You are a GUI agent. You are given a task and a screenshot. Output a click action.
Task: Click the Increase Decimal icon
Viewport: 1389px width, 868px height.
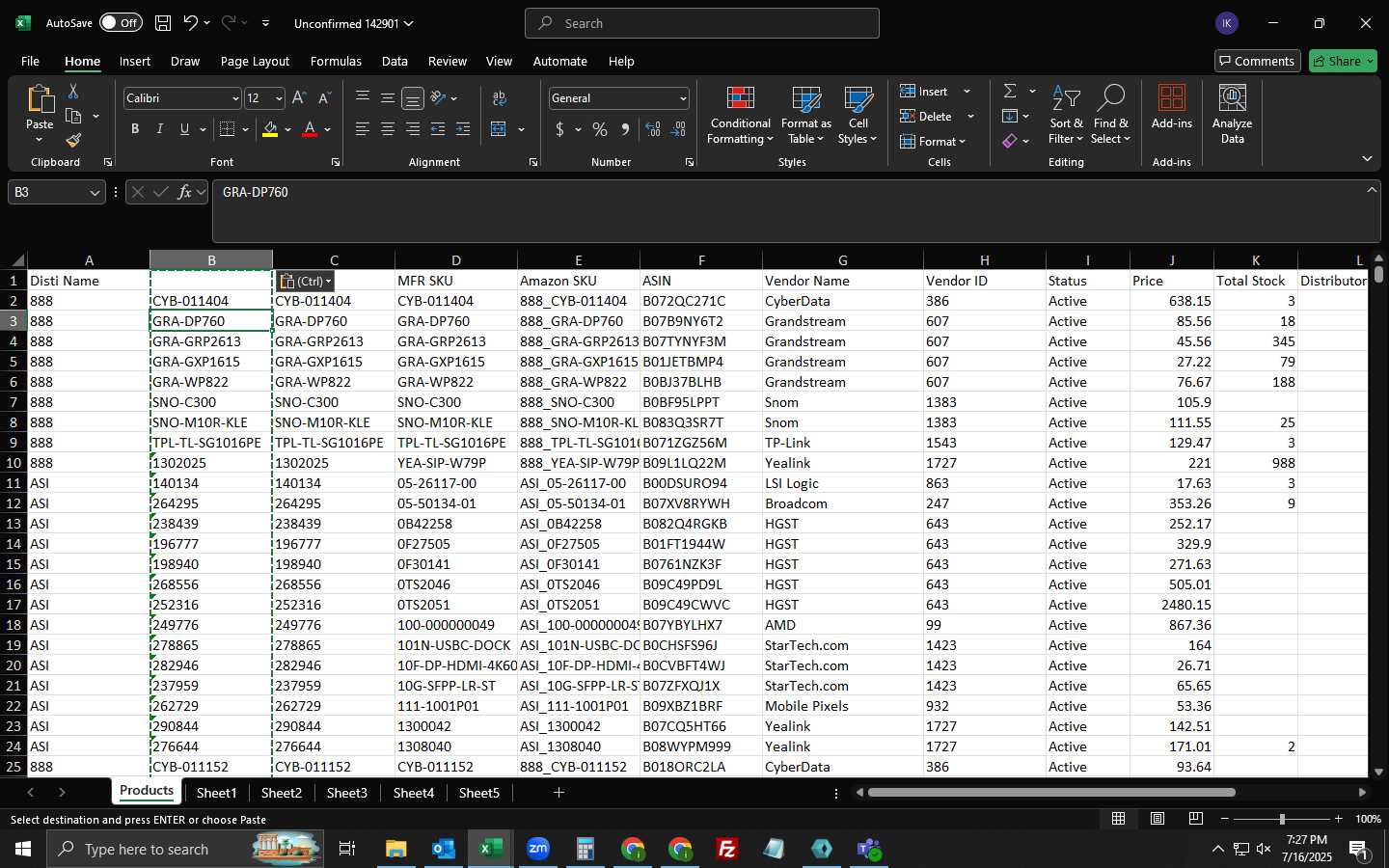pyautogui.click(x=653, y=129)
